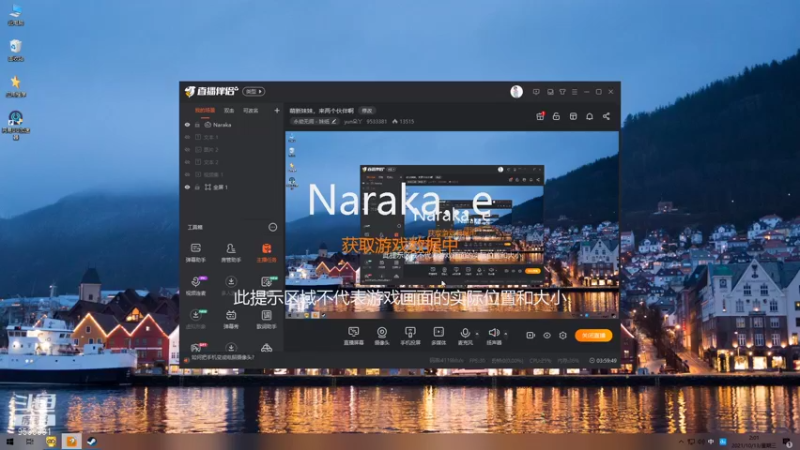
Task: Open the toolbox more-options circle button
Action: (x=273, y=227)
